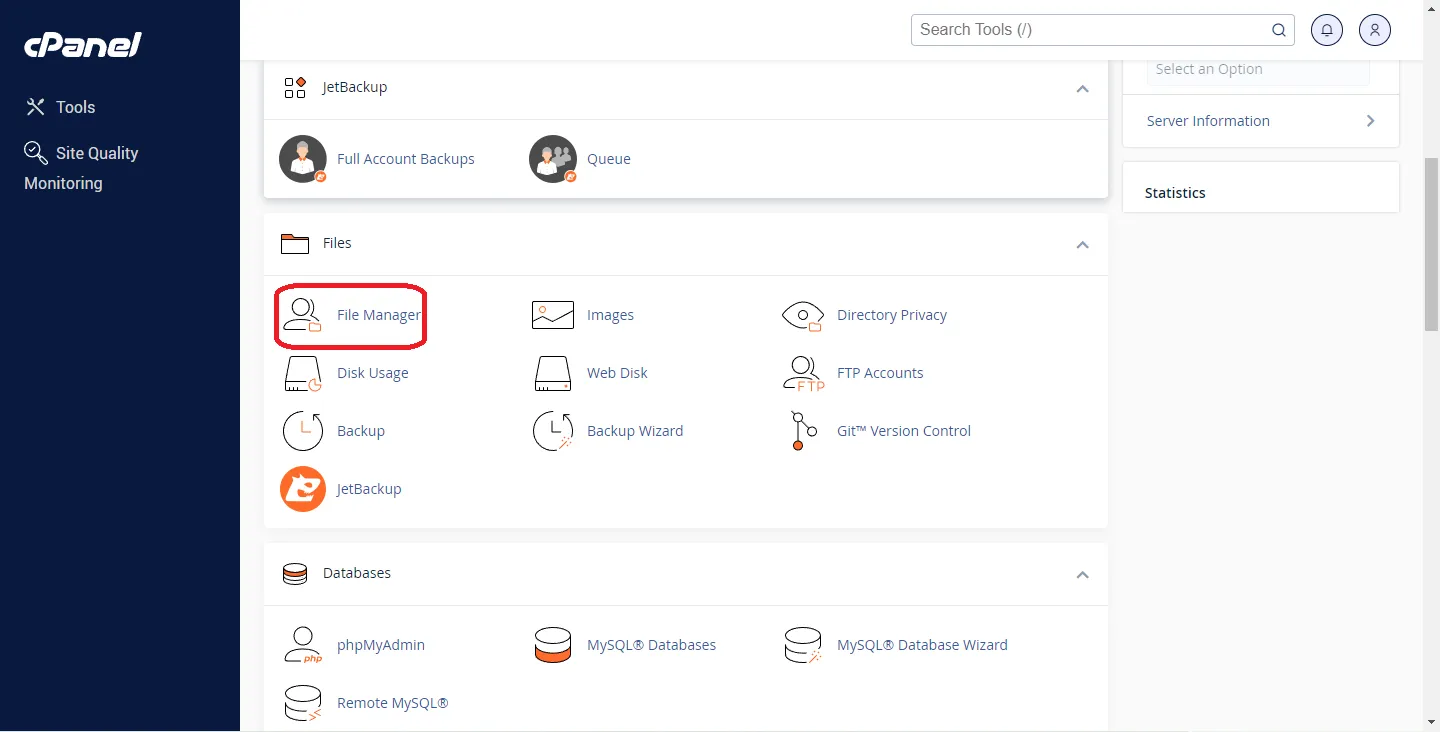
Task: Open the Queue link
Action: (x=609, y=159)
